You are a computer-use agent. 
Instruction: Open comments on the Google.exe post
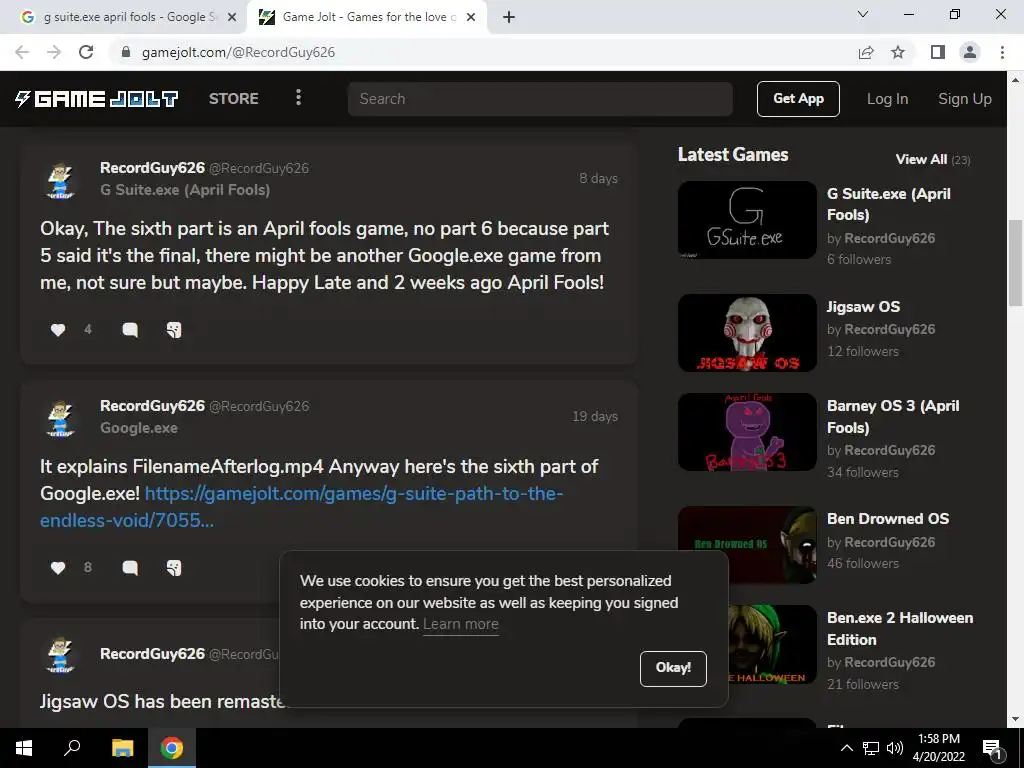click(x=130, y=568)
